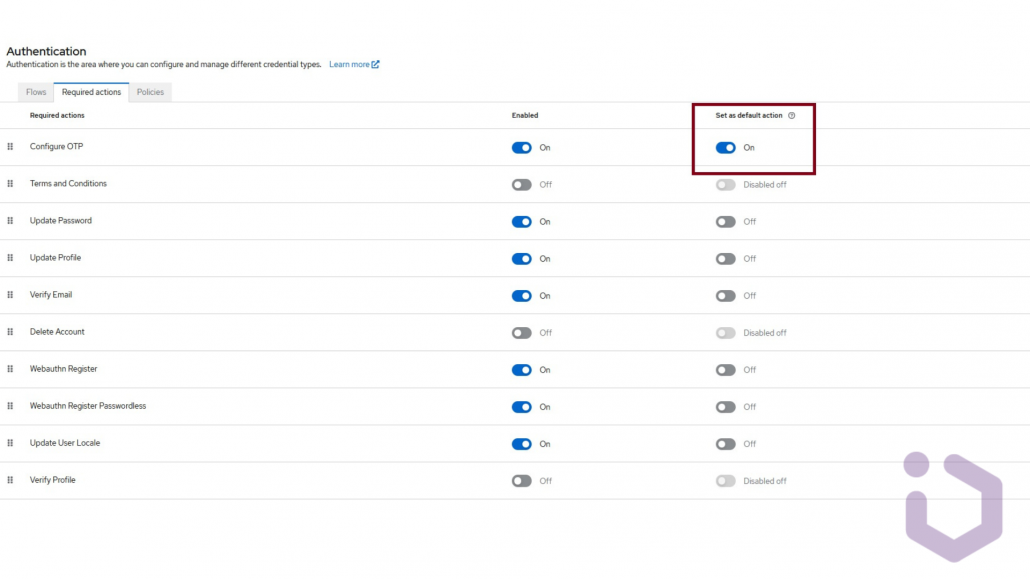1030x579 pixels.
Task: Disable the Update User Locale toggle
Action: click(x=521, y=444)
